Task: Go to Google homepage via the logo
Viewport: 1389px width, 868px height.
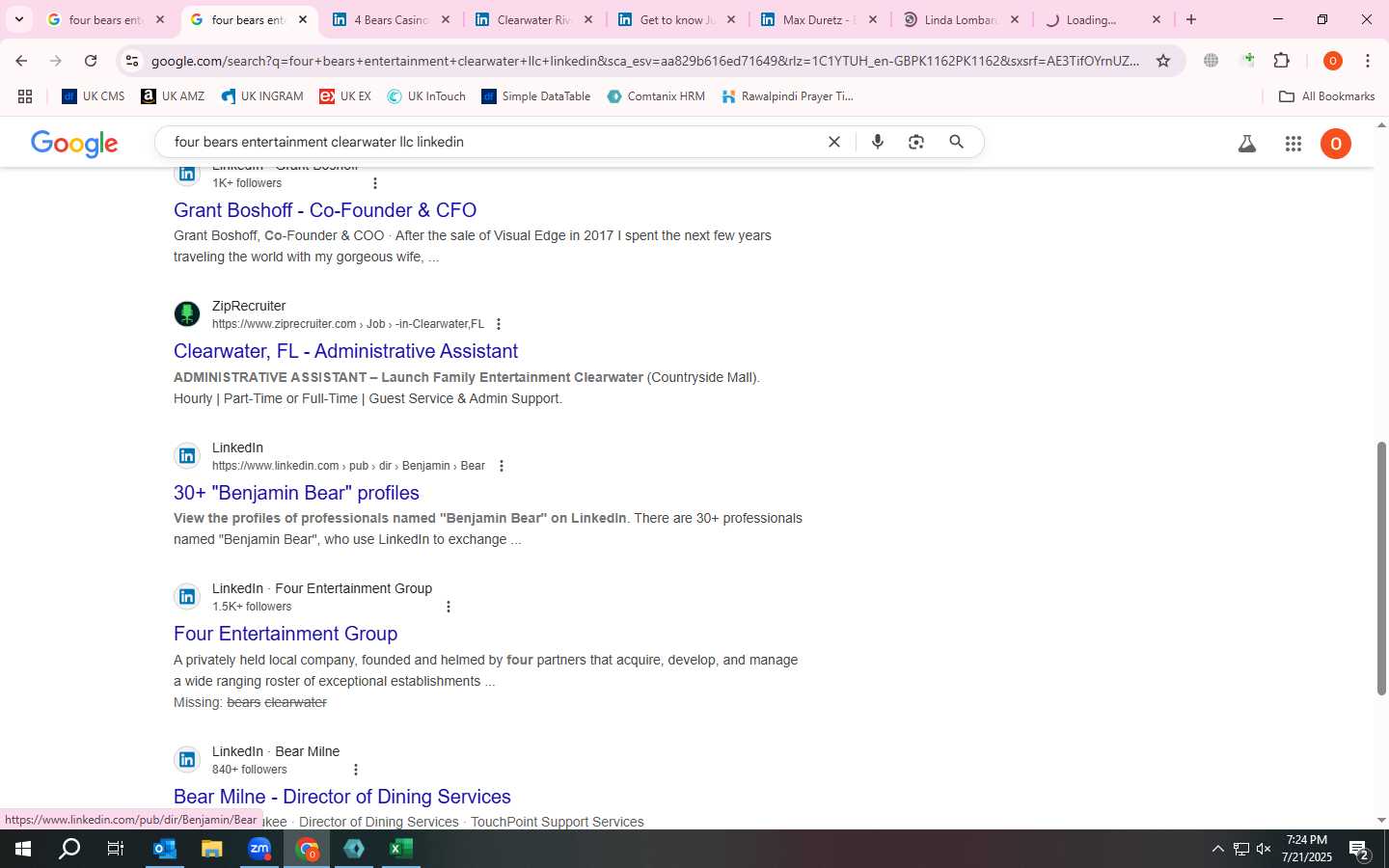Action: 74,144
